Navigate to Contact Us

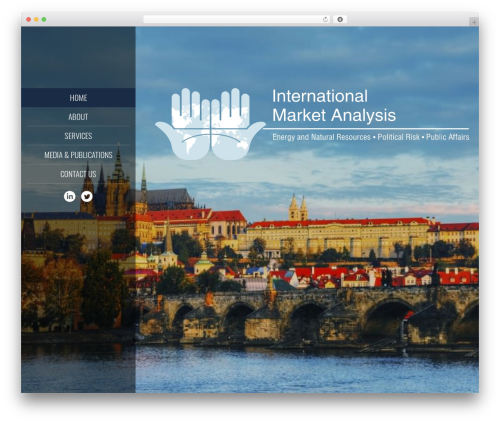click(78, 174)
